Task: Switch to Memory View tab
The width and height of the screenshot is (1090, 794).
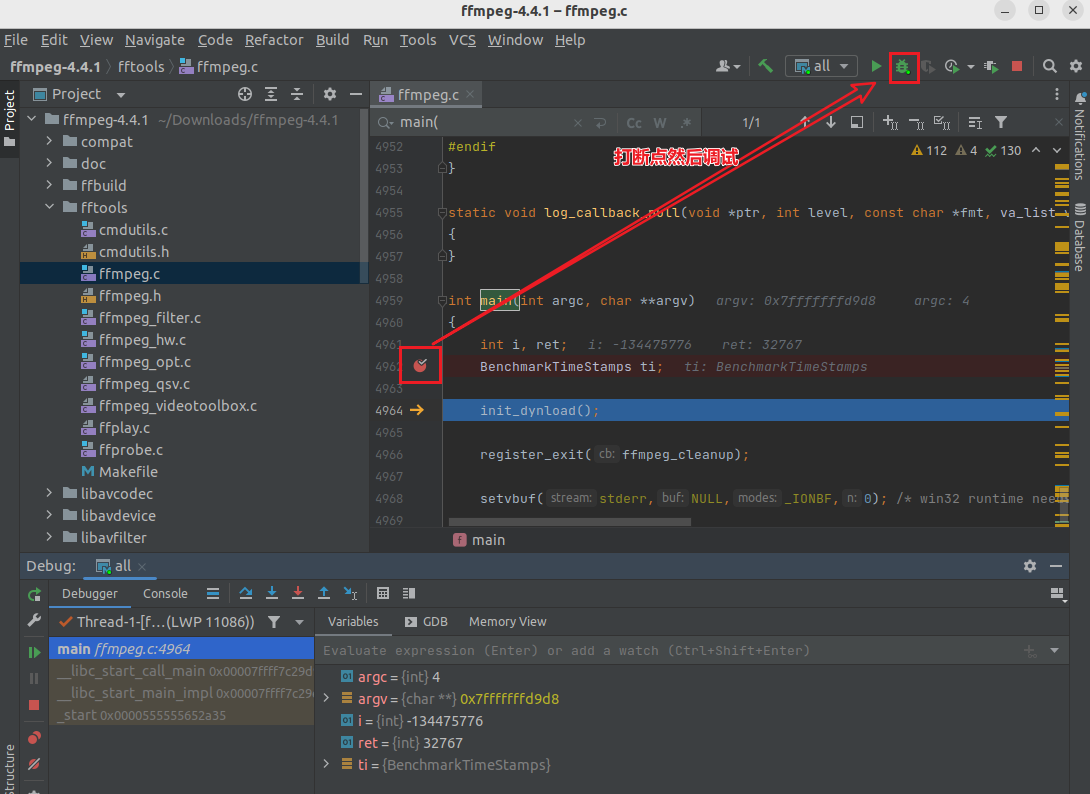Action: click(x=507, y=622)
